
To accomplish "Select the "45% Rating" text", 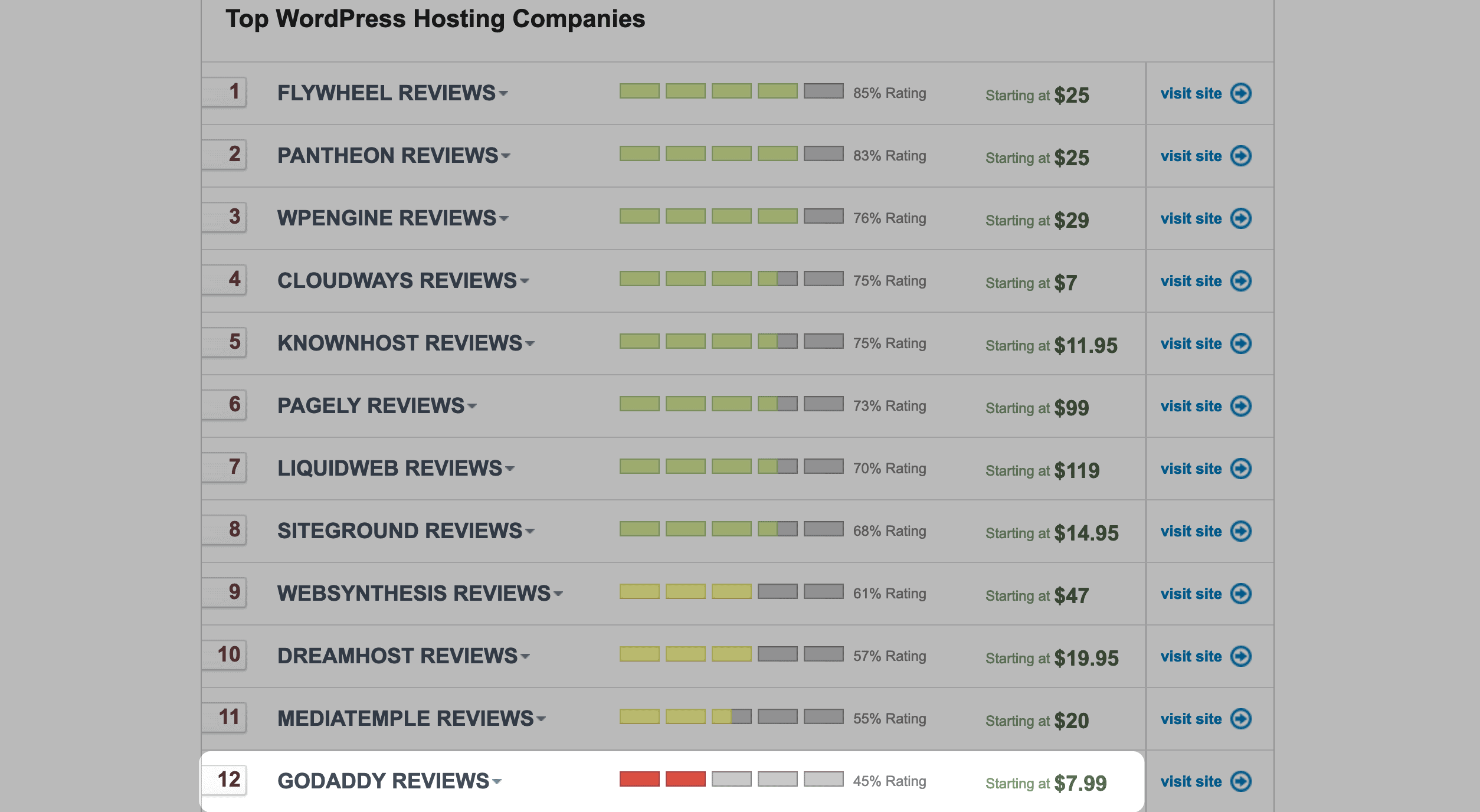I will tap(889, 781).
